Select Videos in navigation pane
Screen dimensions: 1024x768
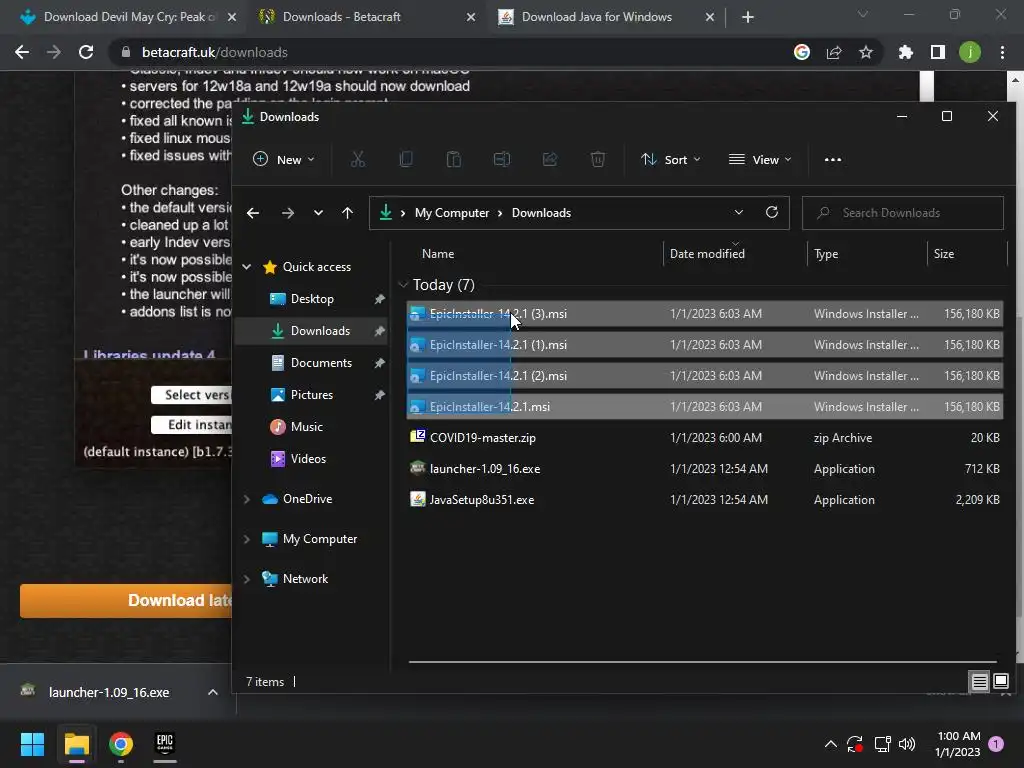coord(308,459)
